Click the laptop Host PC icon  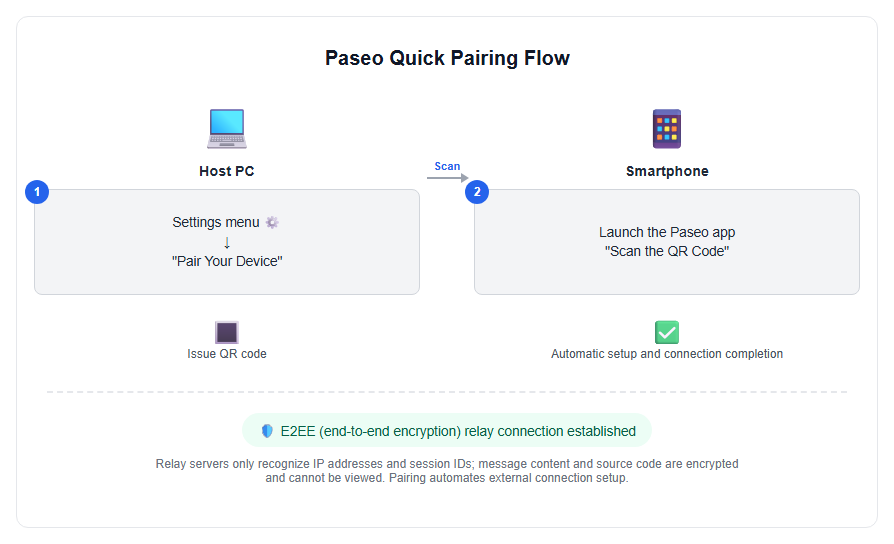pos(227,129)
